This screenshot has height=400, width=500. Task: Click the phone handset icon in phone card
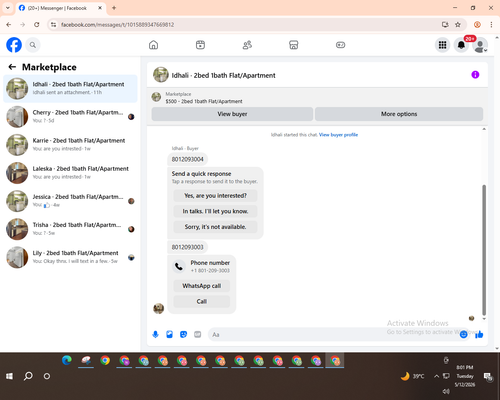(179, 266)
